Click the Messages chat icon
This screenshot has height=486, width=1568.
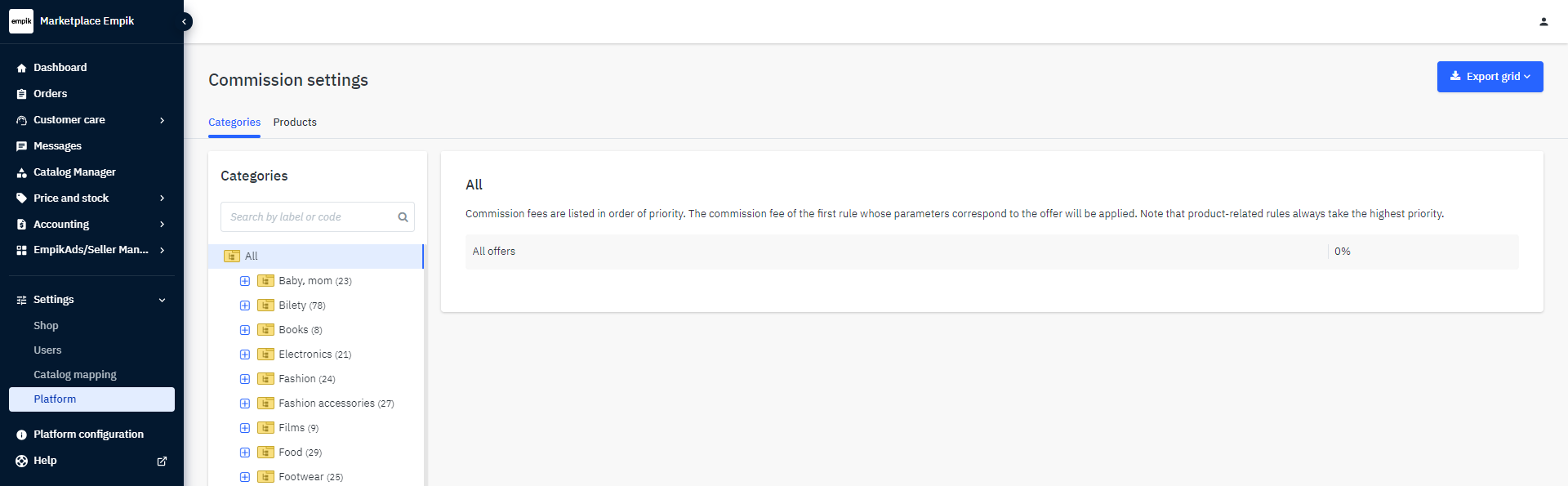point(21,146)
